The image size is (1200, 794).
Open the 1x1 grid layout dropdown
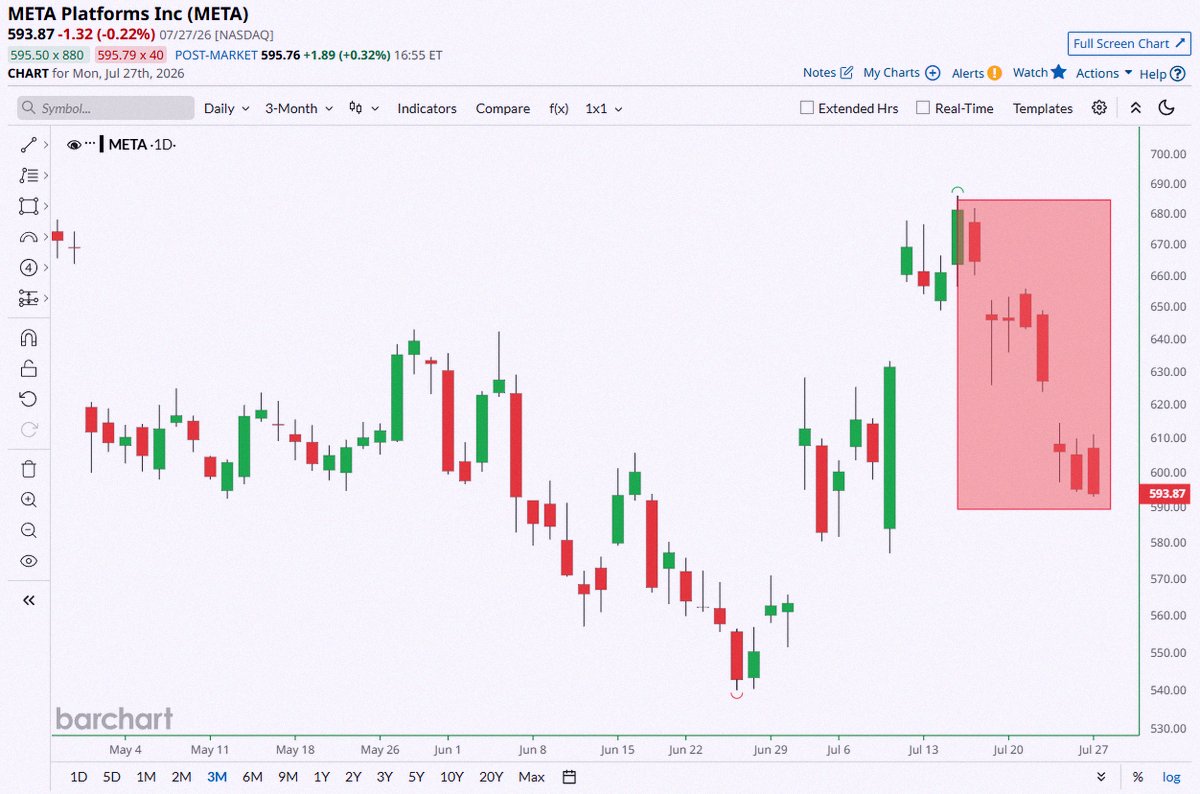point(604,108)
